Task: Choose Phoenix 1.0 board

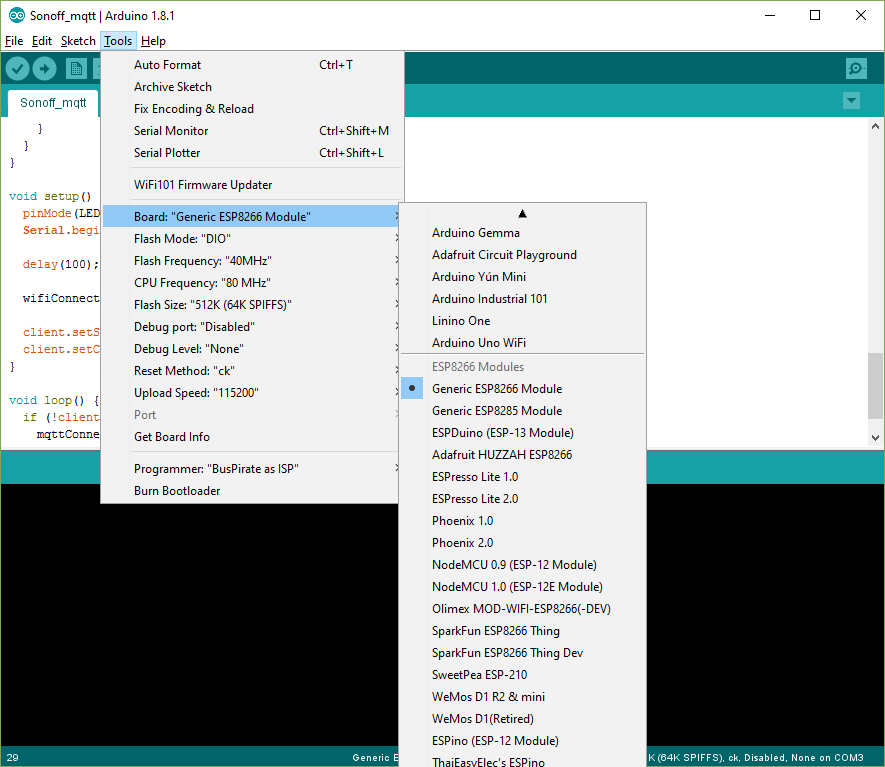Action: pyautogui.click(x=523, y=521)
